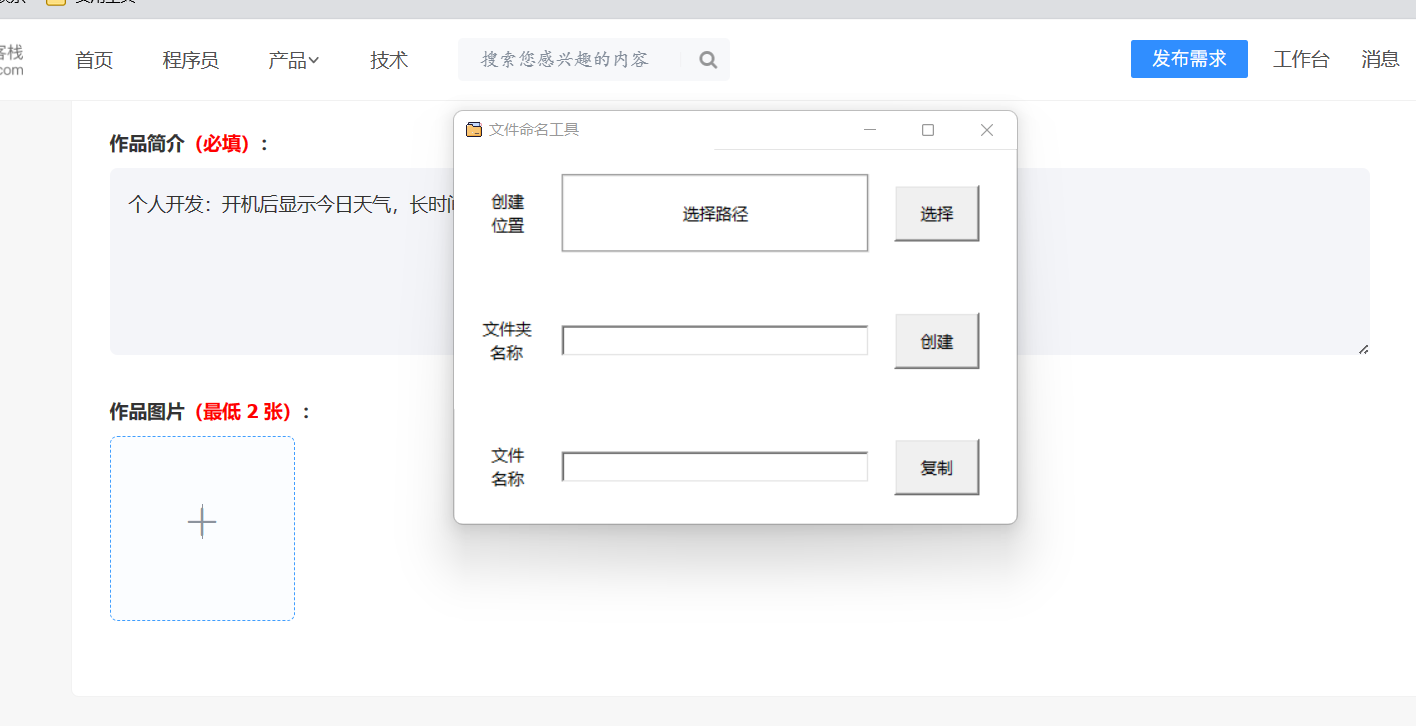Click the 文件命名工具 title text
The image size is (1416, 726).
point(534,130)
